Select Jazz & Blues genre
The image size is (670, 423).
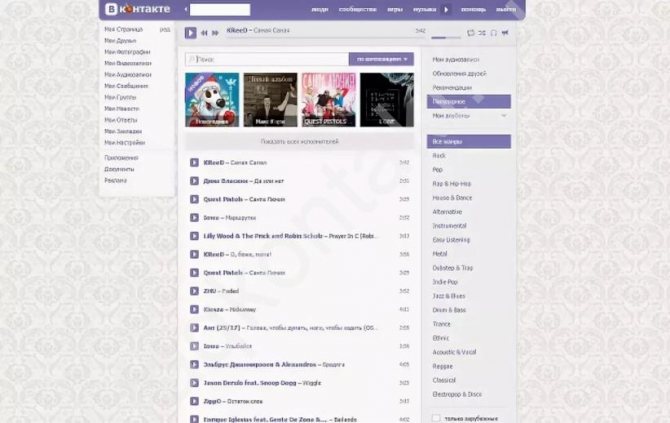[449, 296]
